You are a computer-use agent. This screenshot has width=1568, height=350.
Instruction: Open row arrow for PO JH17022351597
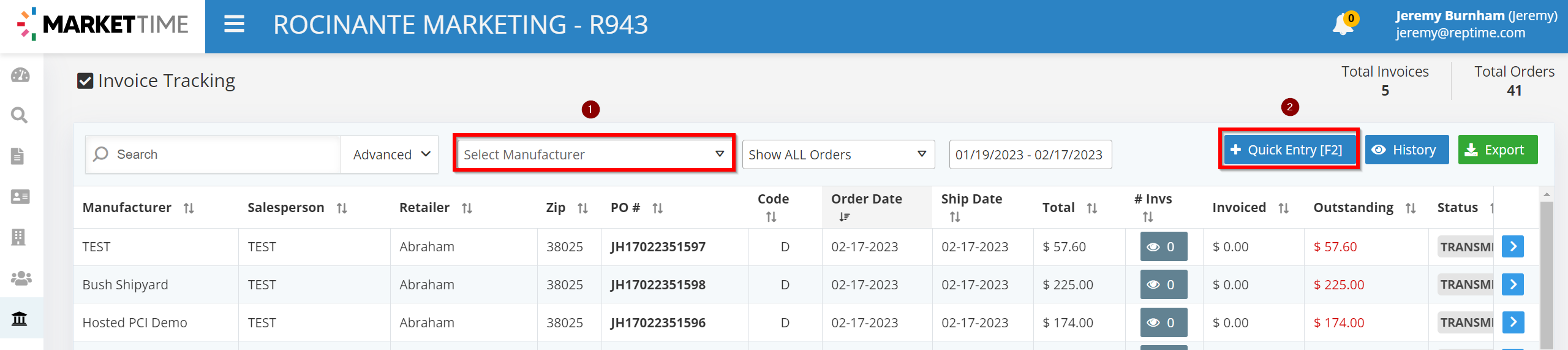pyautogui.click(x=1513, y=246)
